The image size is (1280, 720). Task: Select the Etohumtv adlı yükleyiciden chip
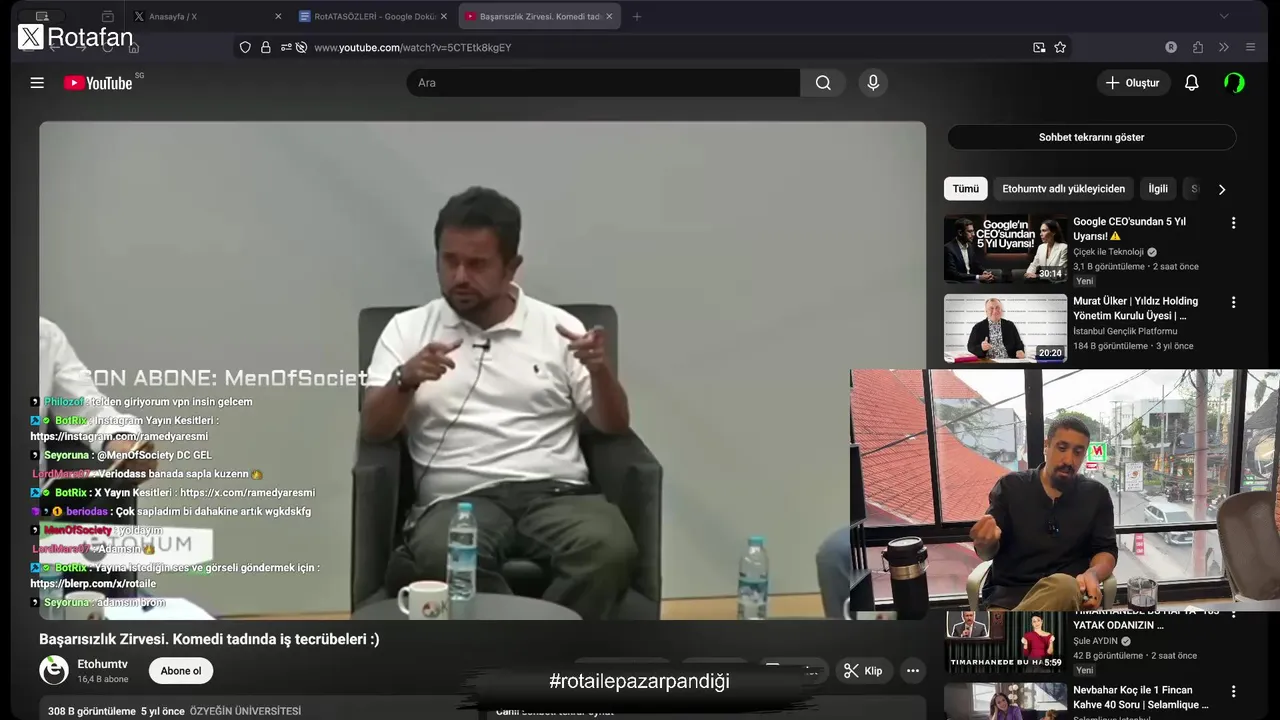1063,188
